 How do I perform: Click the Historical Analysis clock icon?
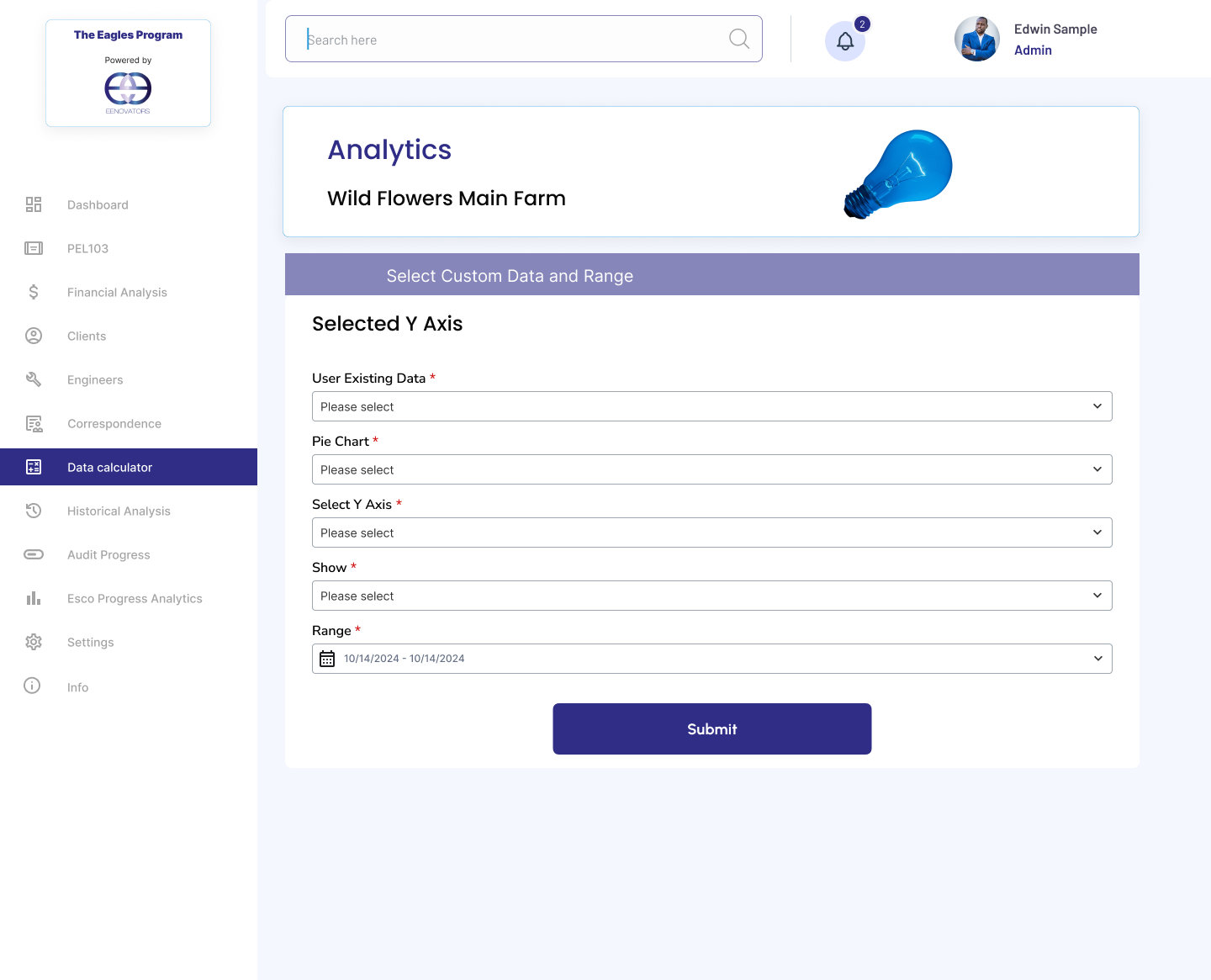[x=34, y=511]
